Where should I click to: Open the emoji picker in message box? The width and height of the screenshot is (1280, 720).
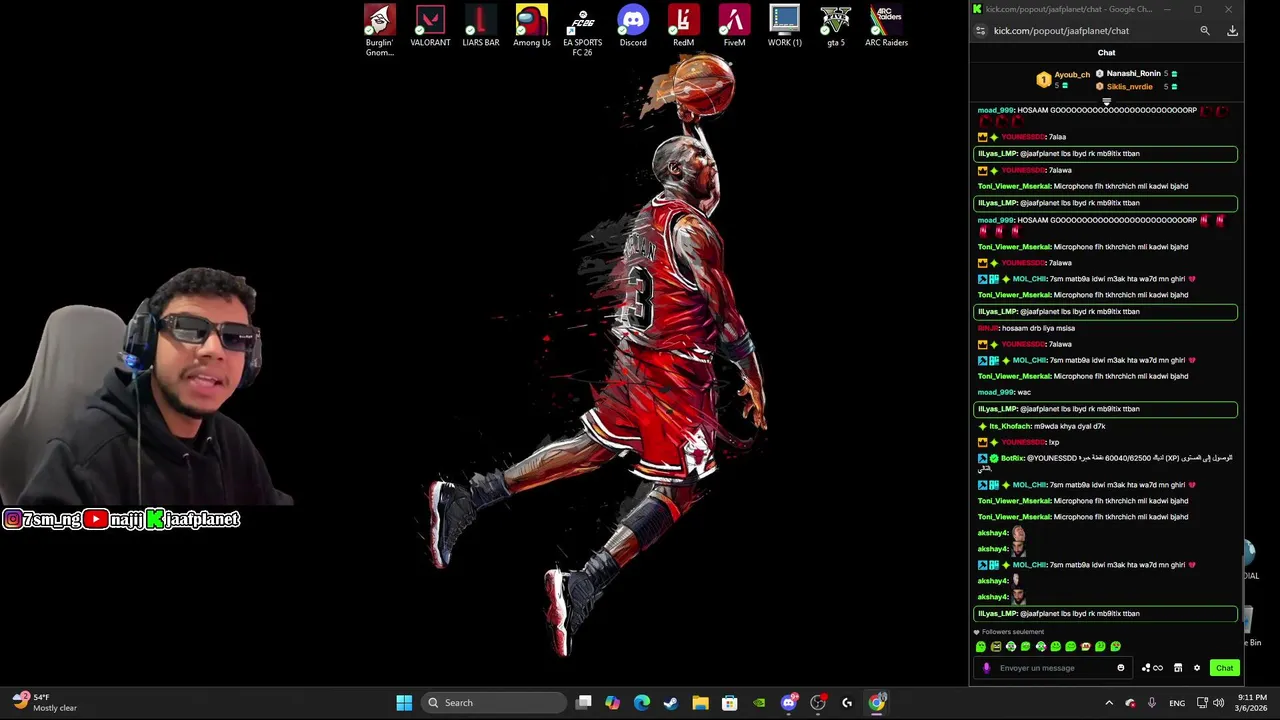pos(1120,668)
